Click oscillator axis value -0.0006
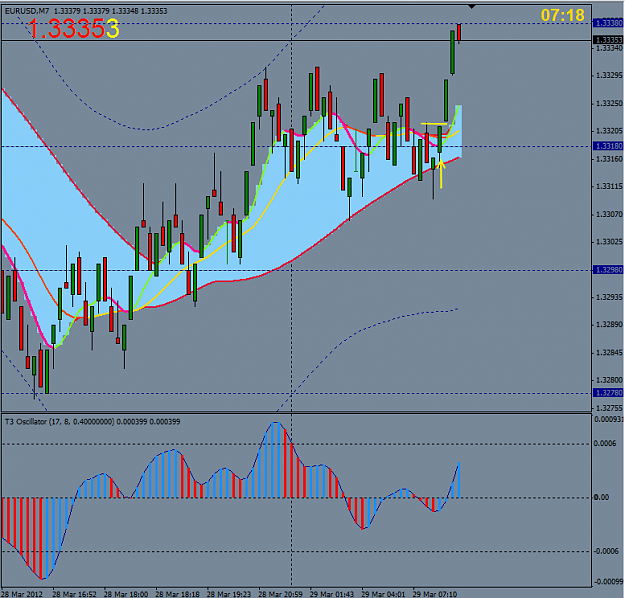This screenshot has height=598, width=625. 606,551
